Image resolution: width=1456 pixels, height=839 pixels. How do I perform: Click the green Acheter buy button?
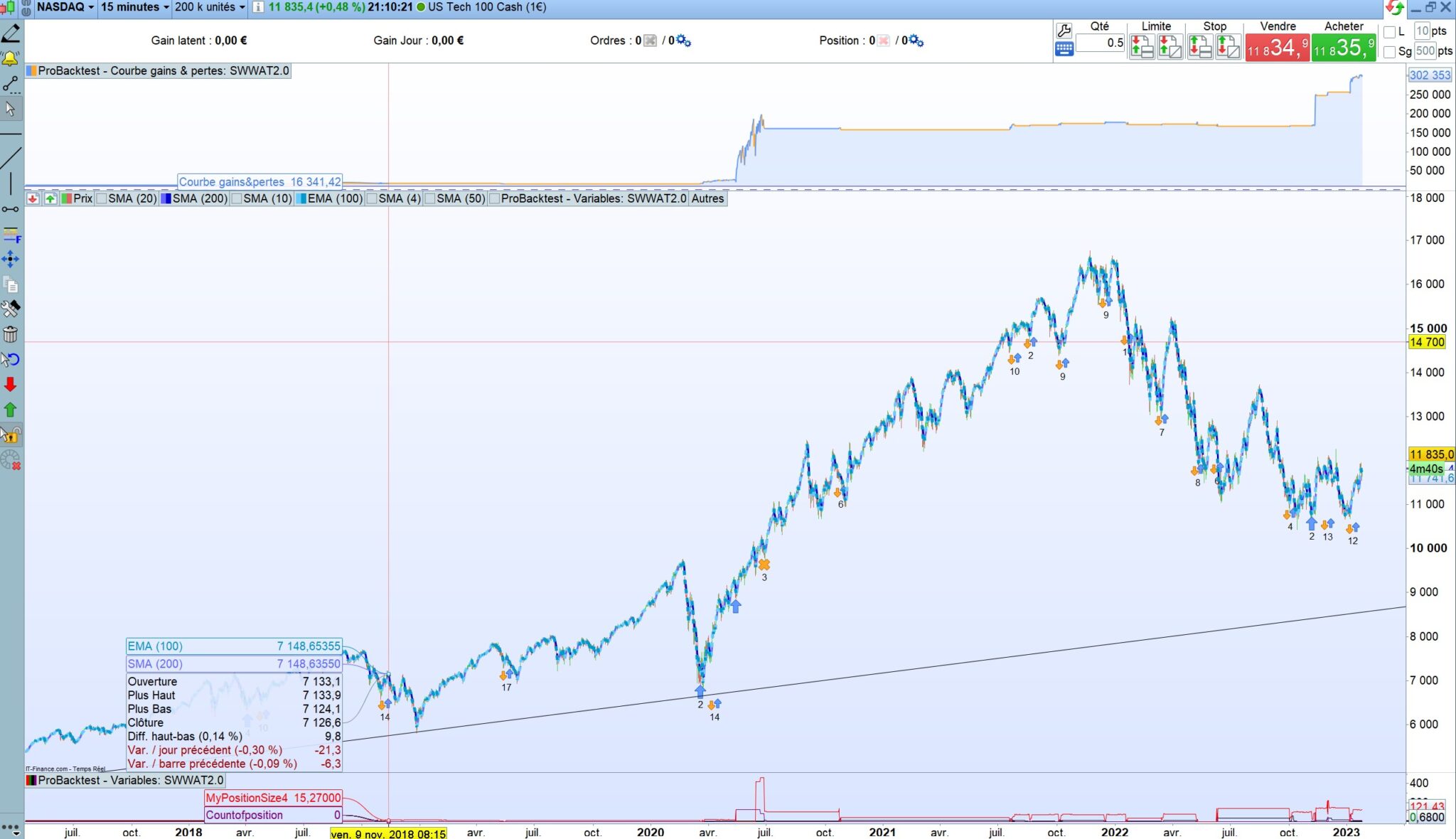click(x=1343, y=48)
